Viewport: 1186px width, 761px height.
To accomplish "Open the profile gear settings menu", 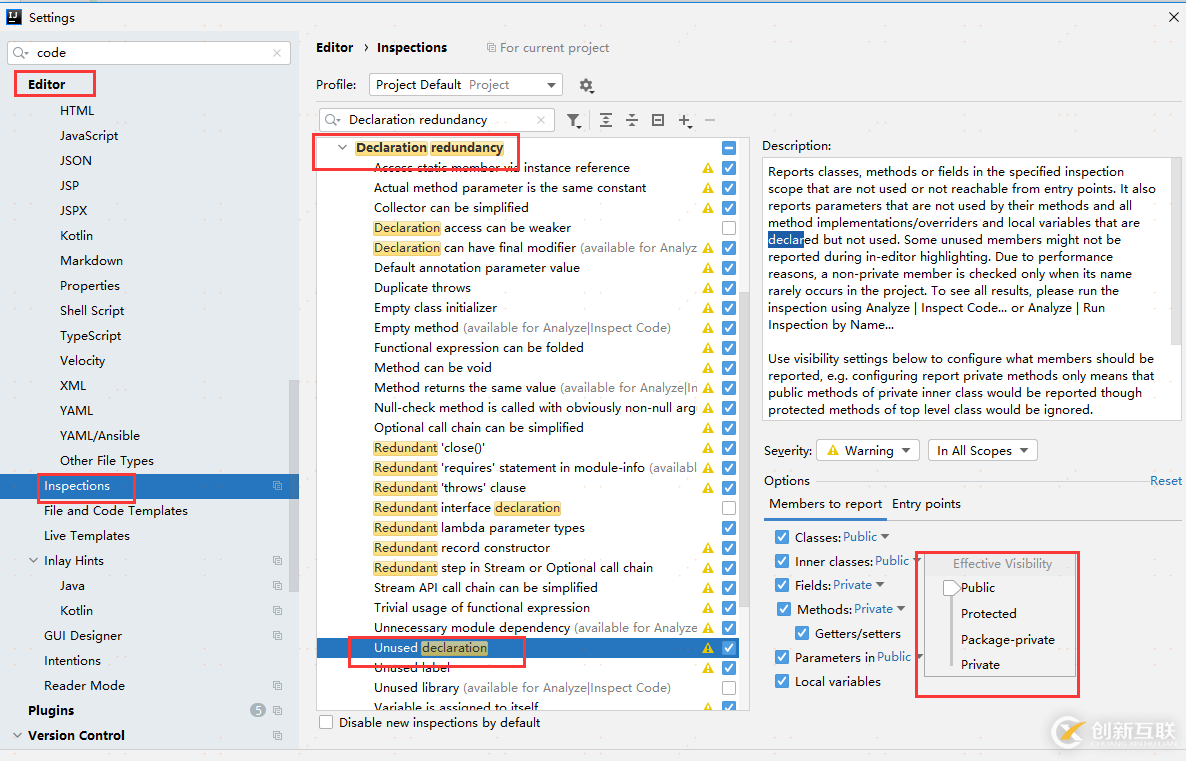I will [x=586, y=86].
